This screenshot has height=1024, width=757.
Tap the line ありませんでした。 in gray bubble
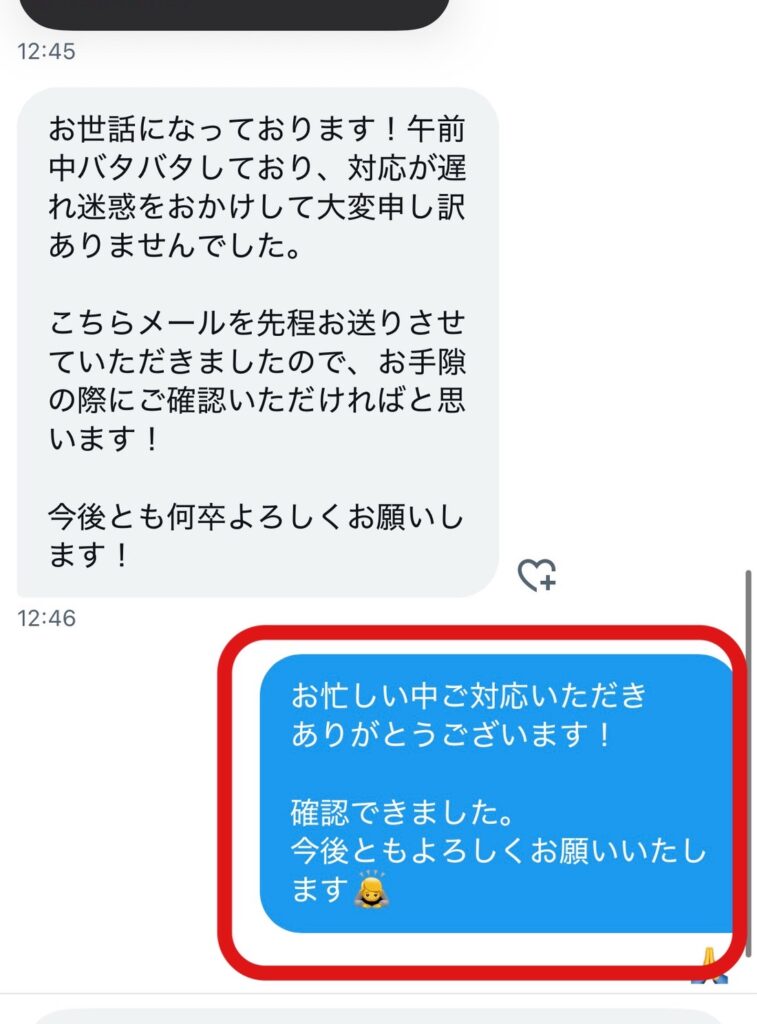(x=175, y=246)
